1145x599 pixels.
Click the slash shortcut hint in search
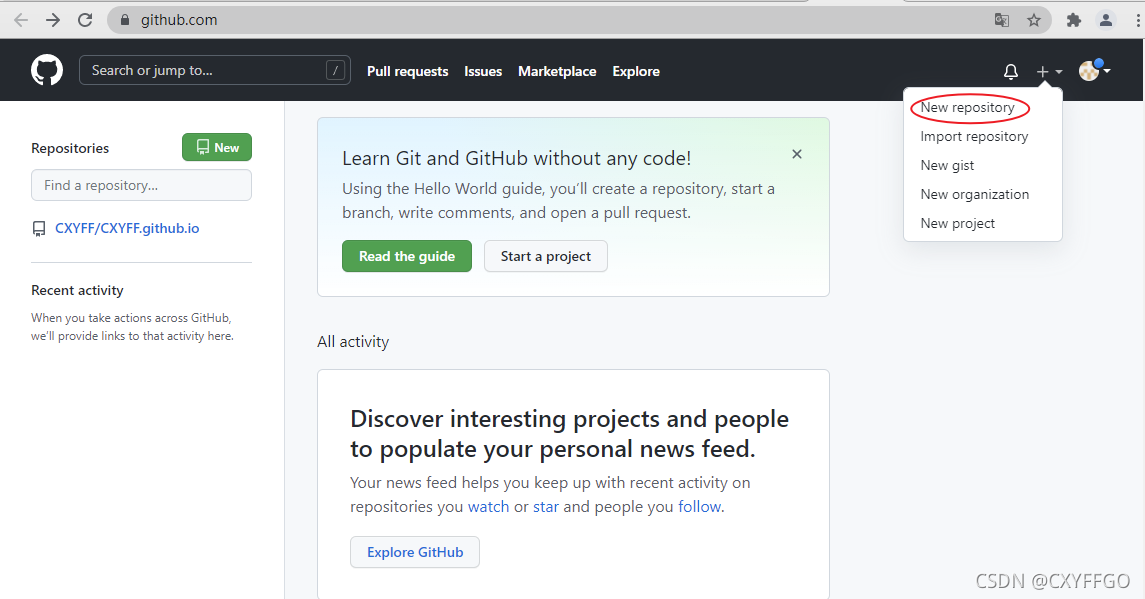click(335, 70)
